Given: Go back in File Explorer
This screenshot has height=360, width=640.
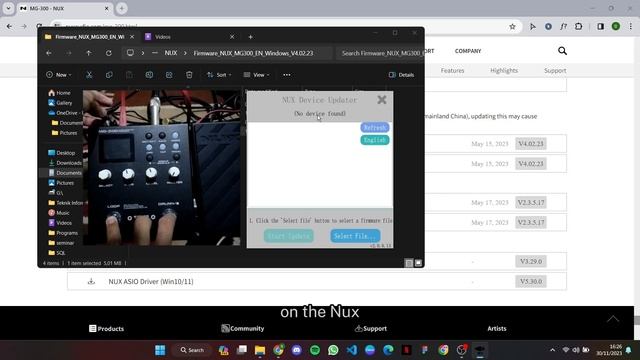Looking at the screenshot, I should click(x=49, y=53).
